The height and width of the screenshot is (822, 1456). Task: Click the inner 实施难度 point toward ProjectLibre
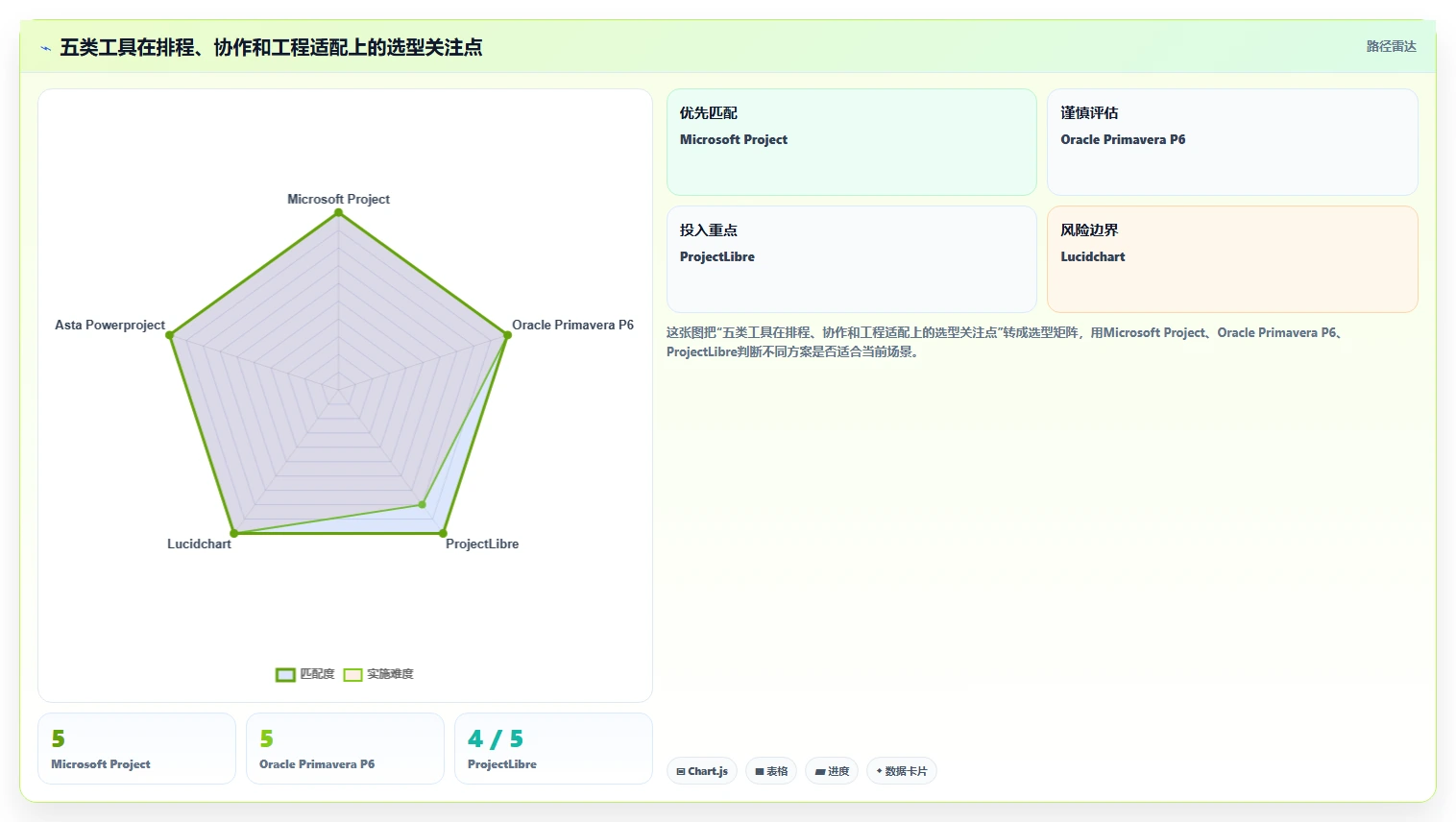[x=422, y=504]
